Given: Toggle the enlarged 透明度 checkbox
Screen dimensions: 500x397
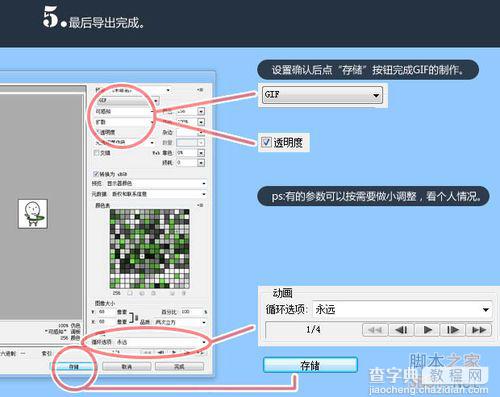Looking at the screenshot, I should pos(266,142).
